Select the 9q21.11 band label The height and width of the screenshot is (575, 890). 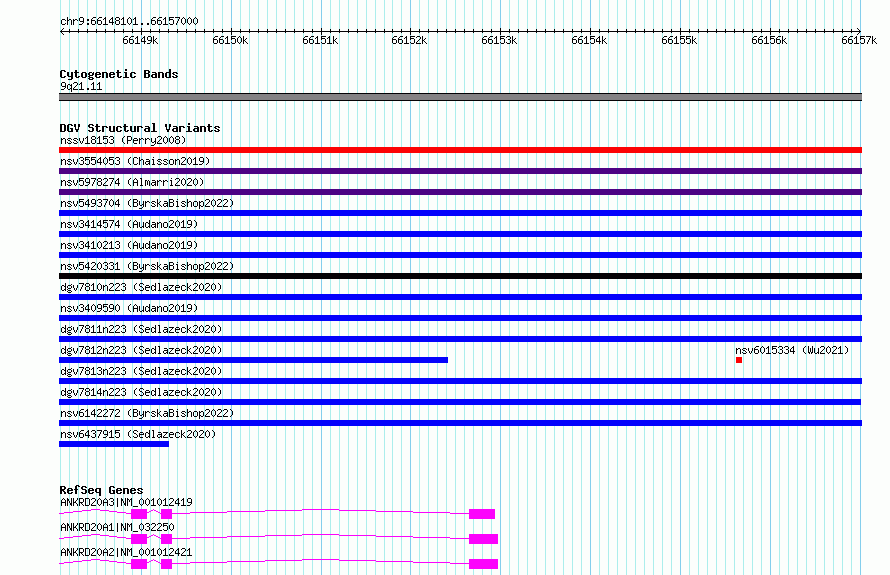click(81, 86)
